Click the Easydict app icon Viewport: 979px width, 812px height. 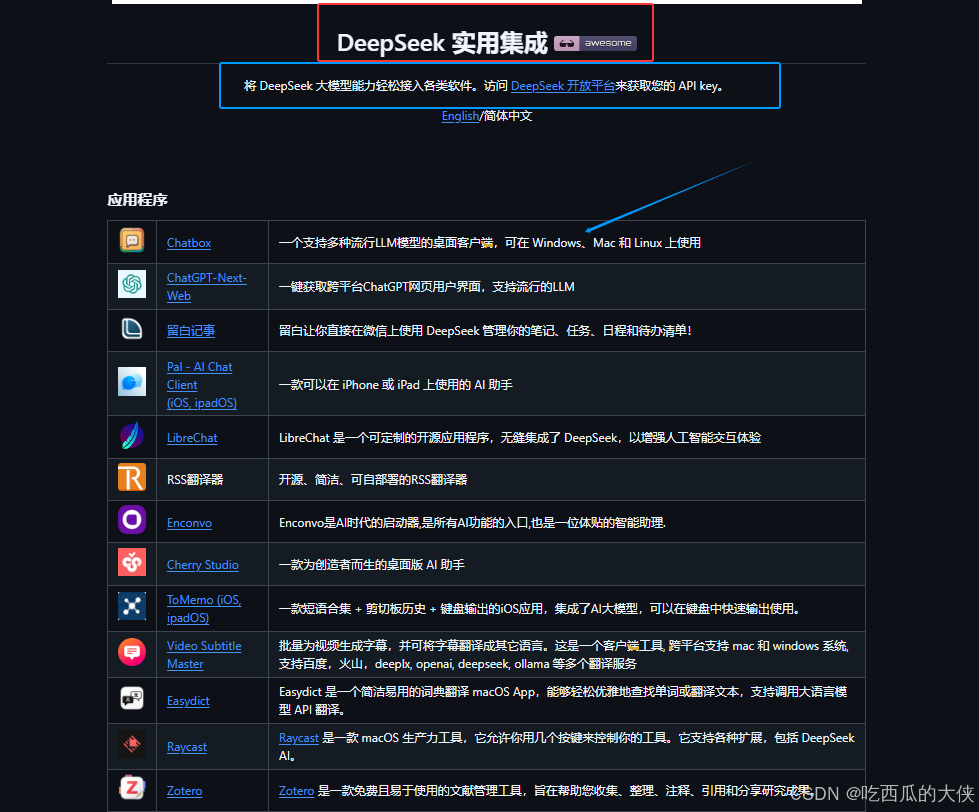(x=132, y=698)
